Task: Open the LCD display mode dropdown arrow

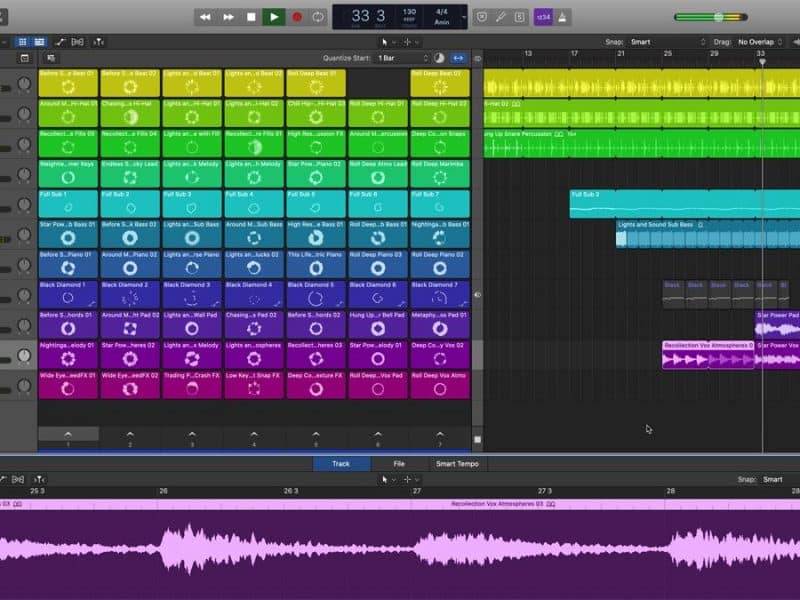Action: [x=463, y=17]
